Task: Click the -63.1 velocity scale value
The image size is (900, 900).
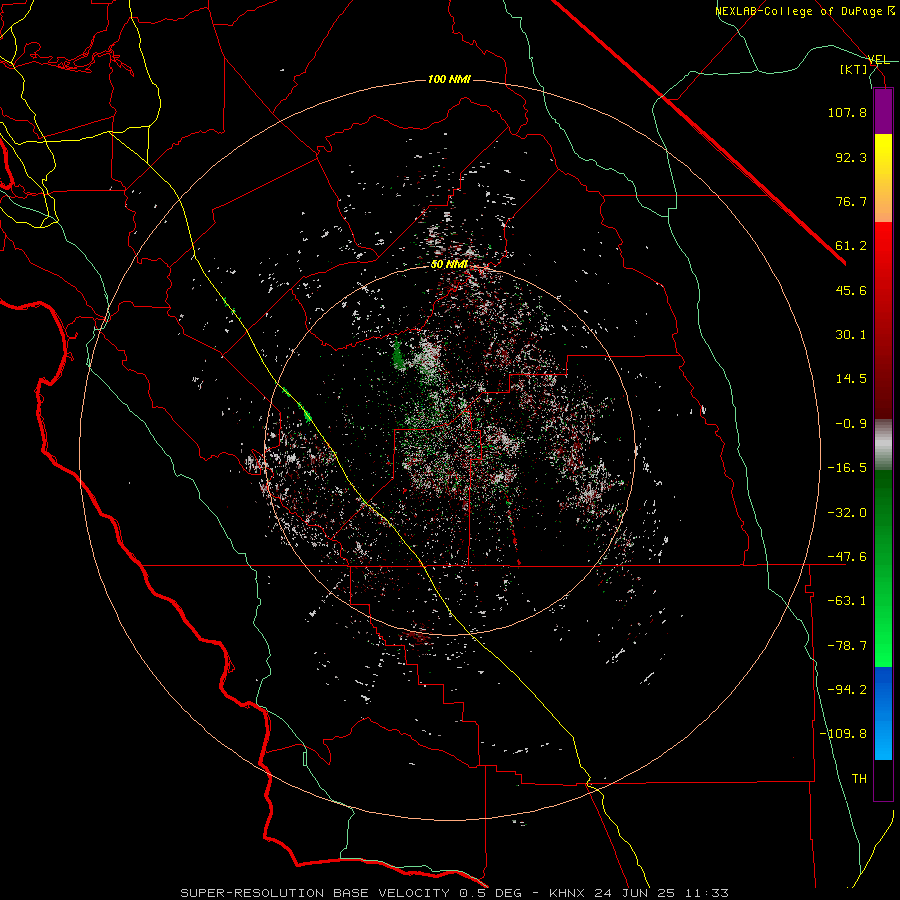Action: click(x=847, y=601)
